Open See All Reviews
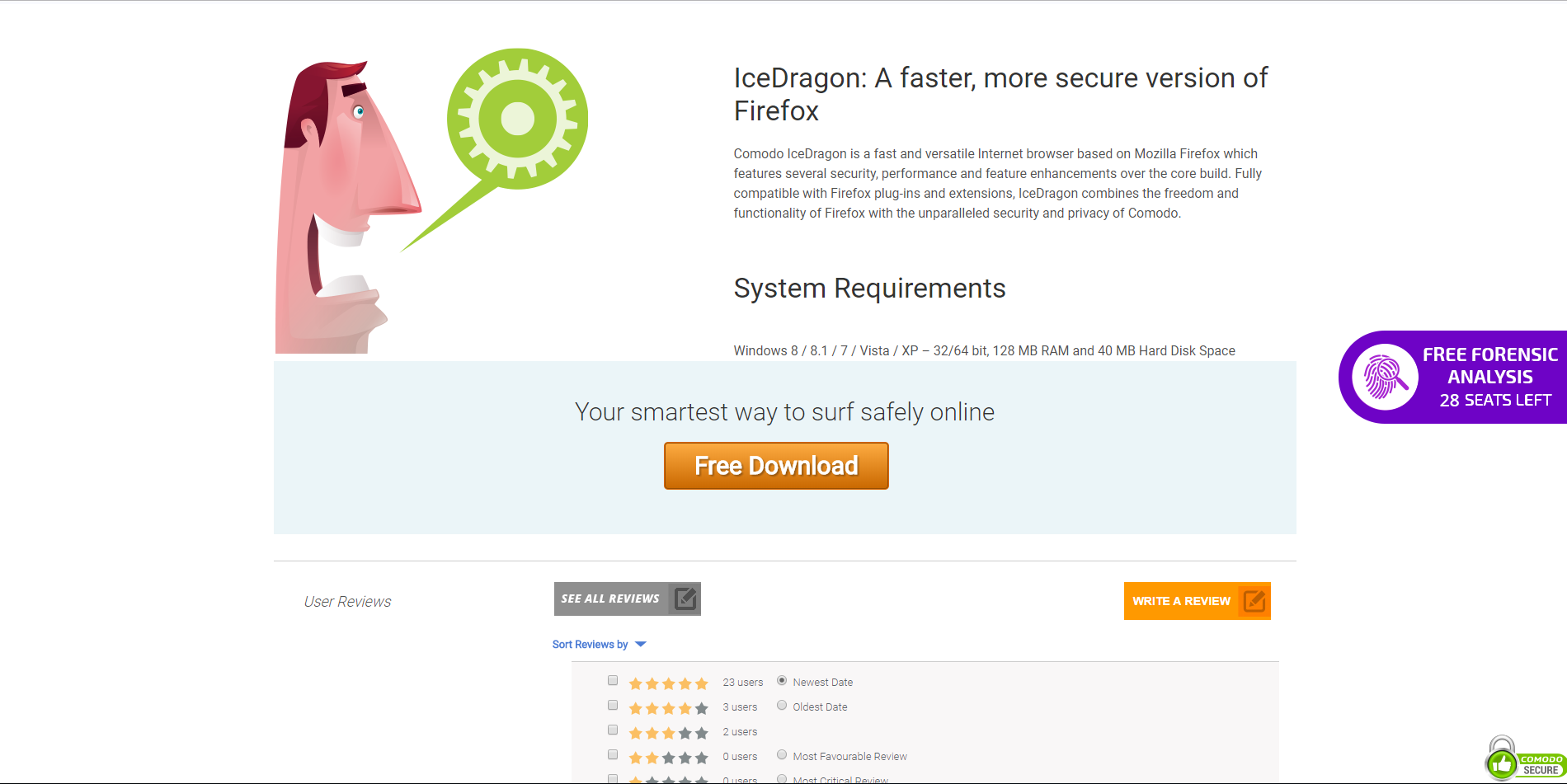Viewport: 1567px width, 784px height. pyautogui.click(x=627, y=599)
